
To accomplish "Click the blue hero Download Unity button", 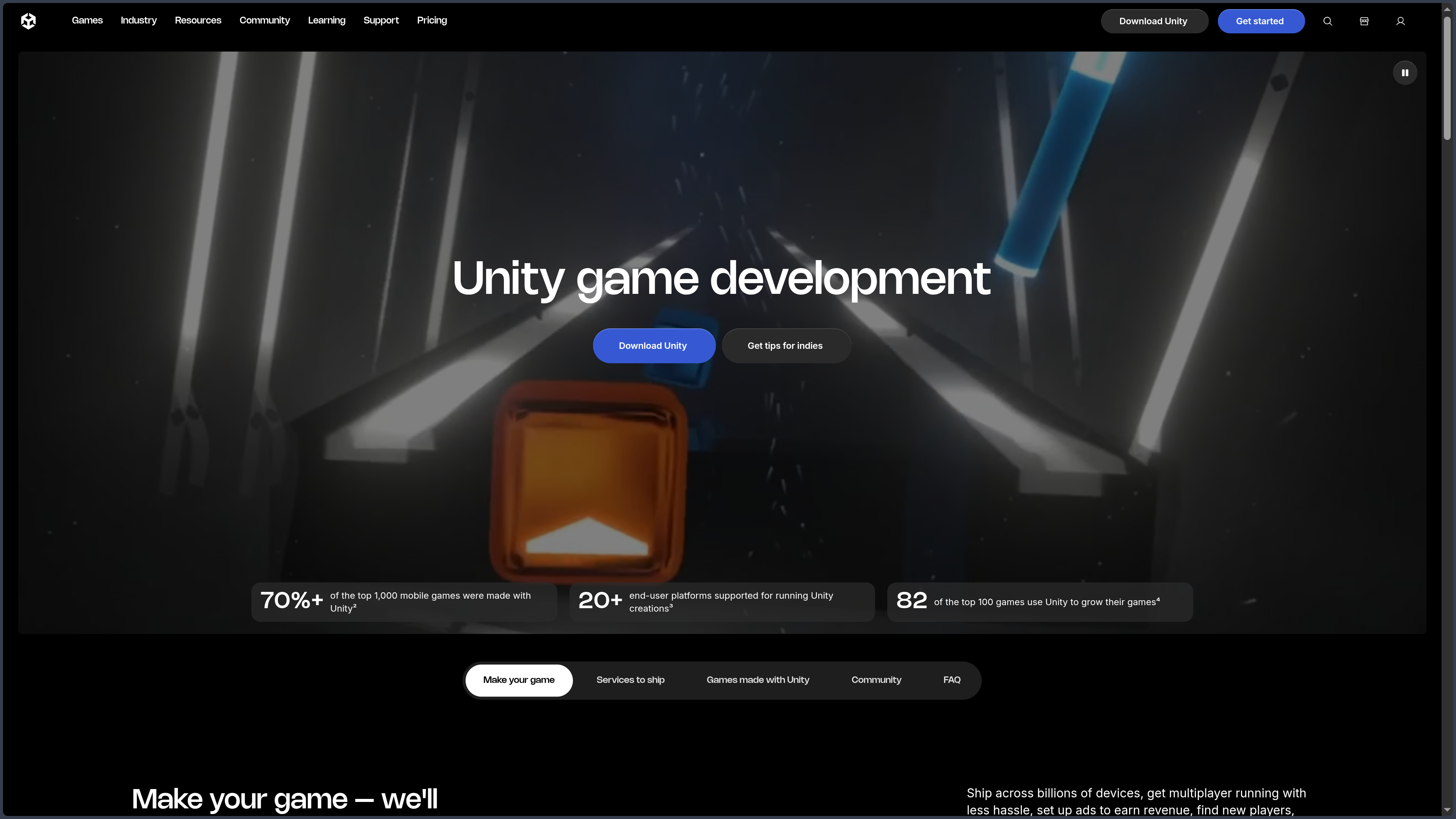I will 654,346.
